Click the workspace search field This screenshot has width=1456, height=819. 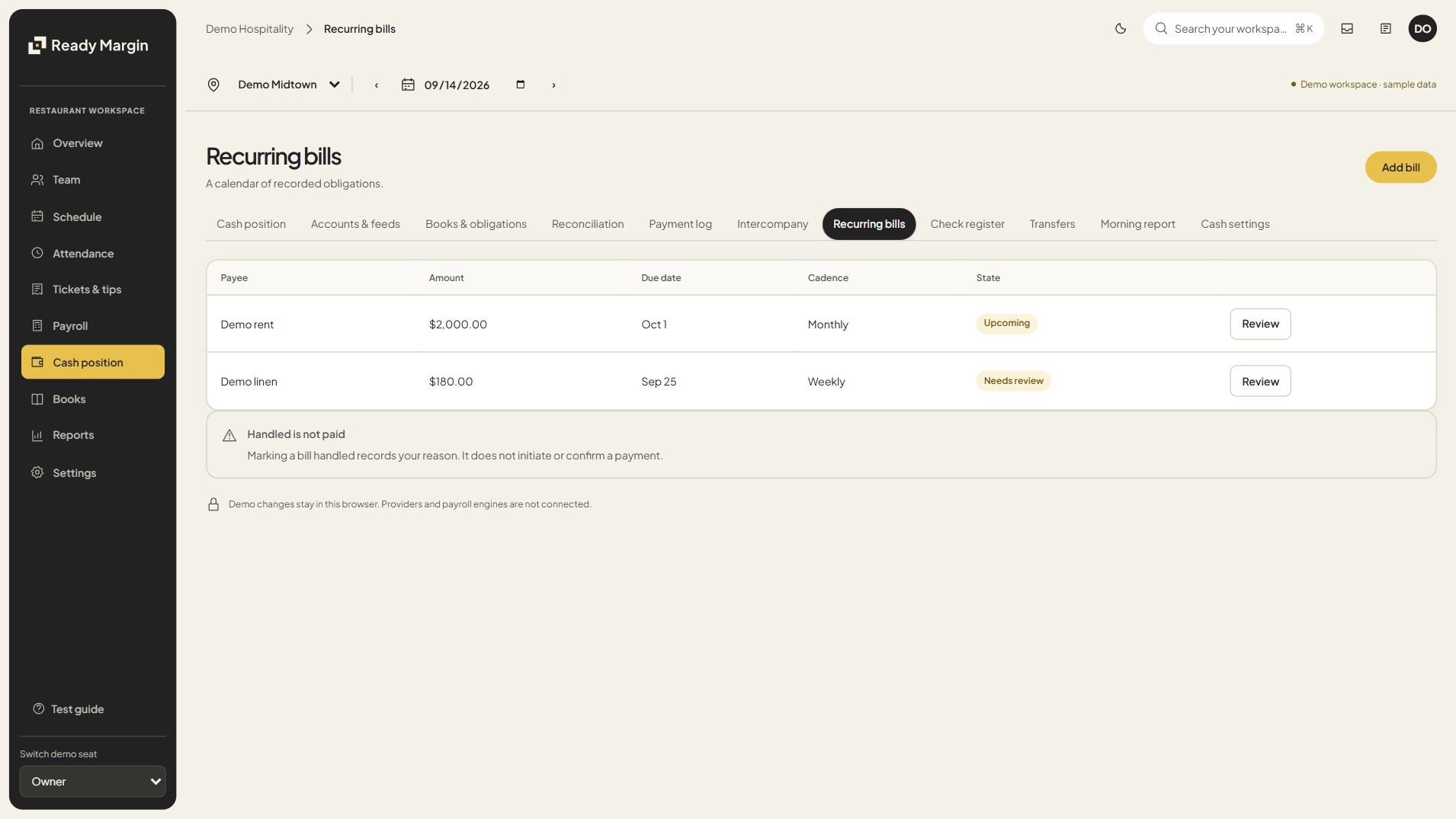(x=1233, y=29)
